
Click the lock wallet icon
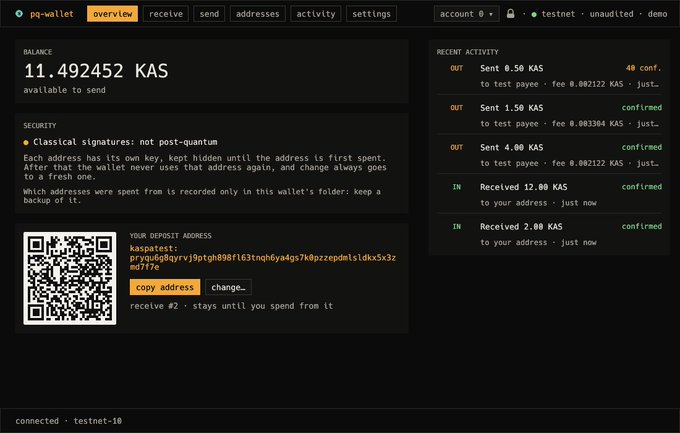[x=511, y=14]
